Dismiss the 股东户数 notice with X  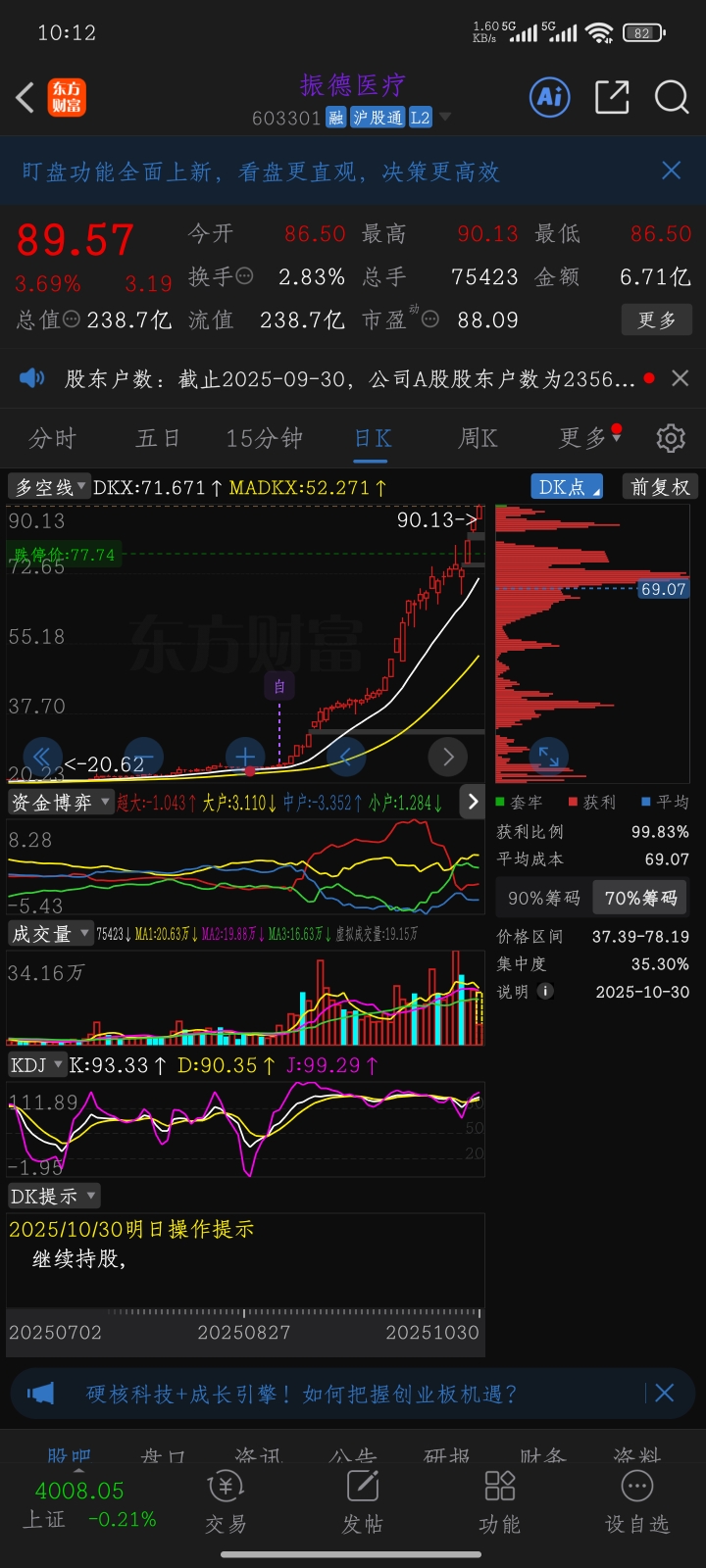tap(681, 378)
